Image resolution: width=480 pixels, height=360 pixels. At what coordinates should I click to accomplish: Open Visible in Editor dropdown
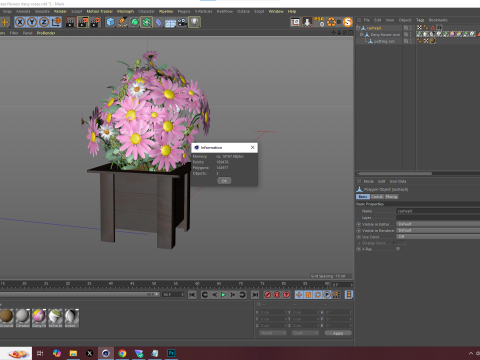pos(438,224)
